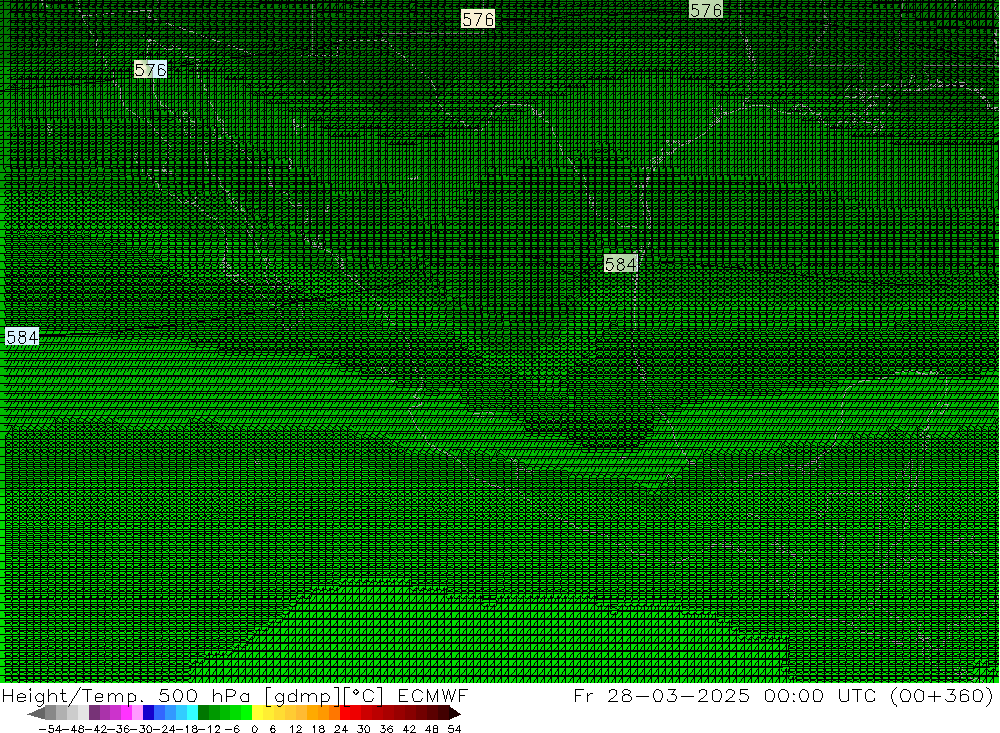The image size is (1000, 733).
Task: Click the '30' legend scale value
Action: click(364, 729)
